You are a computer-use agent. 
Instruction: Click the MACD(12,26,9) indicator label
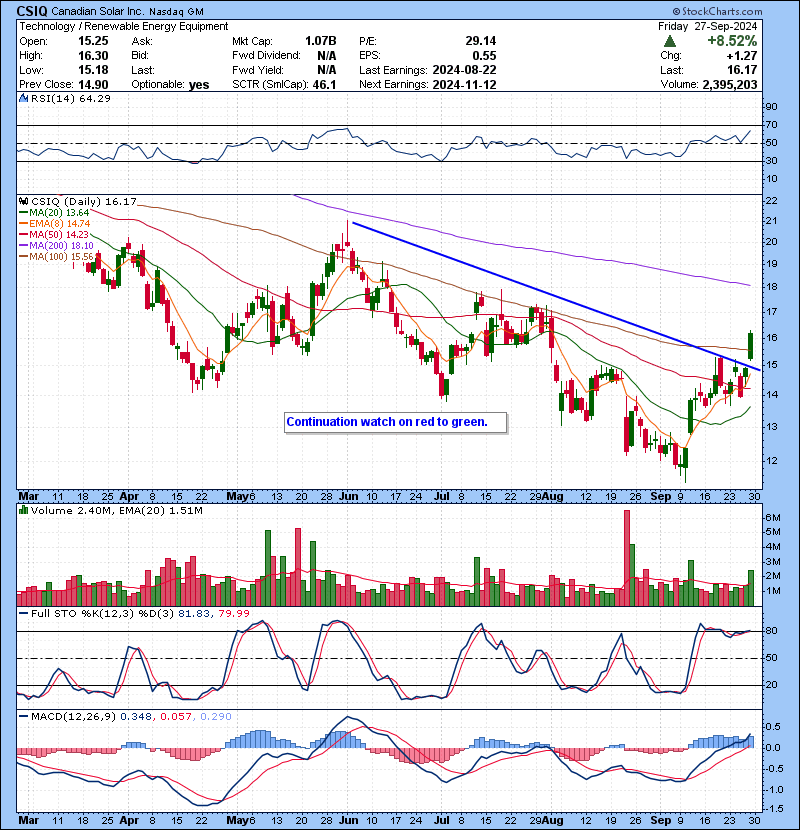coord(73,717)
